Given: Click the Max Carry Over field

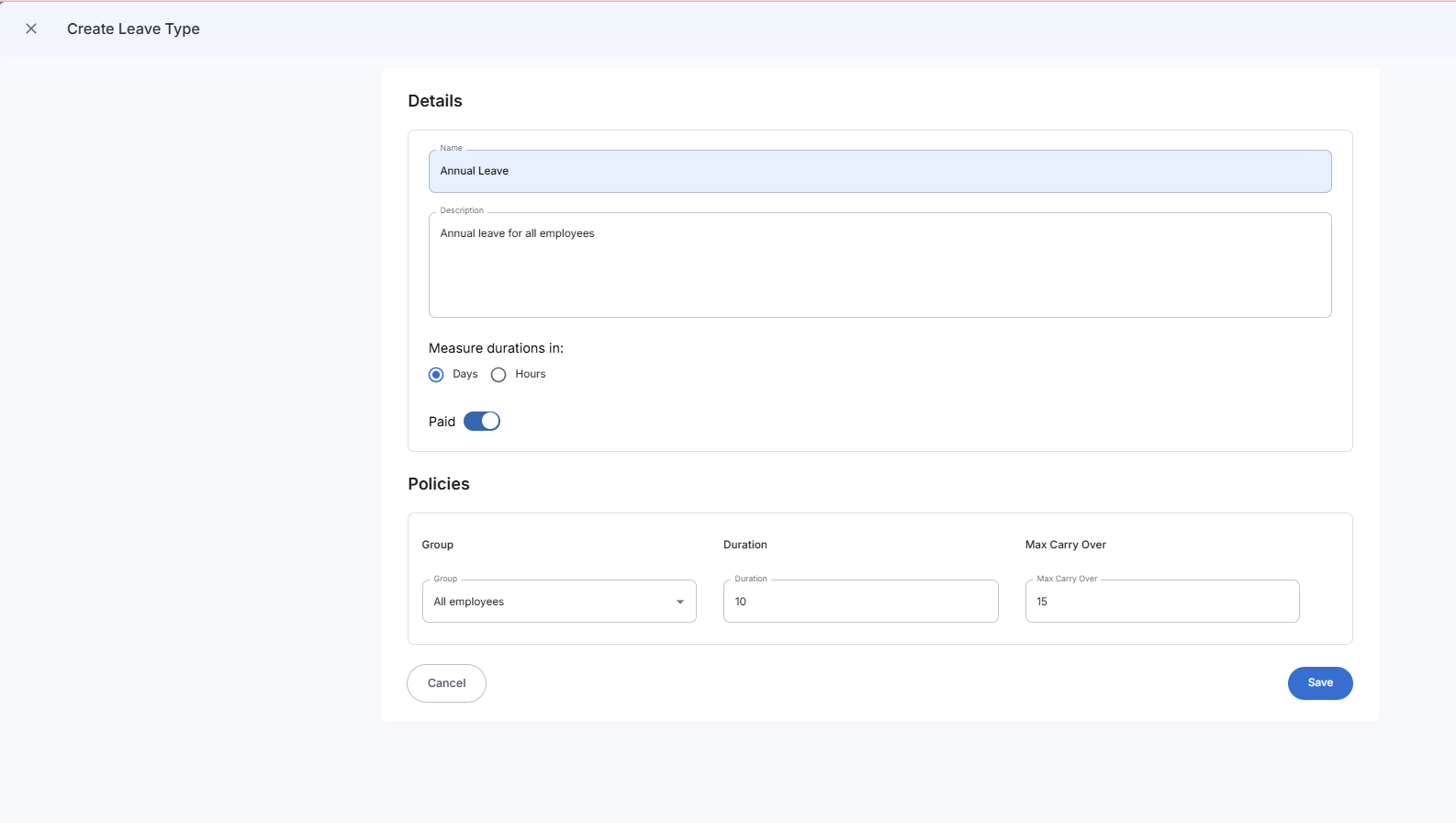Looking at the screenshot, I should (x=1161, y=602).
